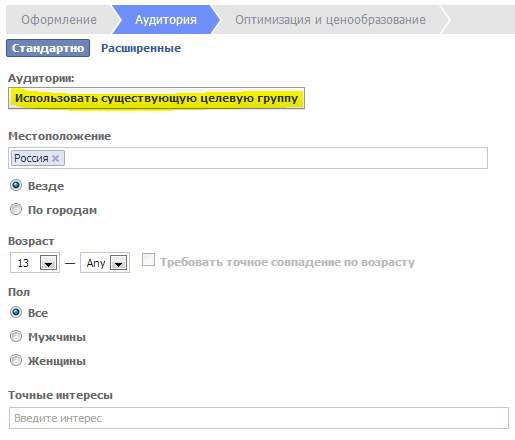Switch to Расширенные settings

(x=141, y=48)
